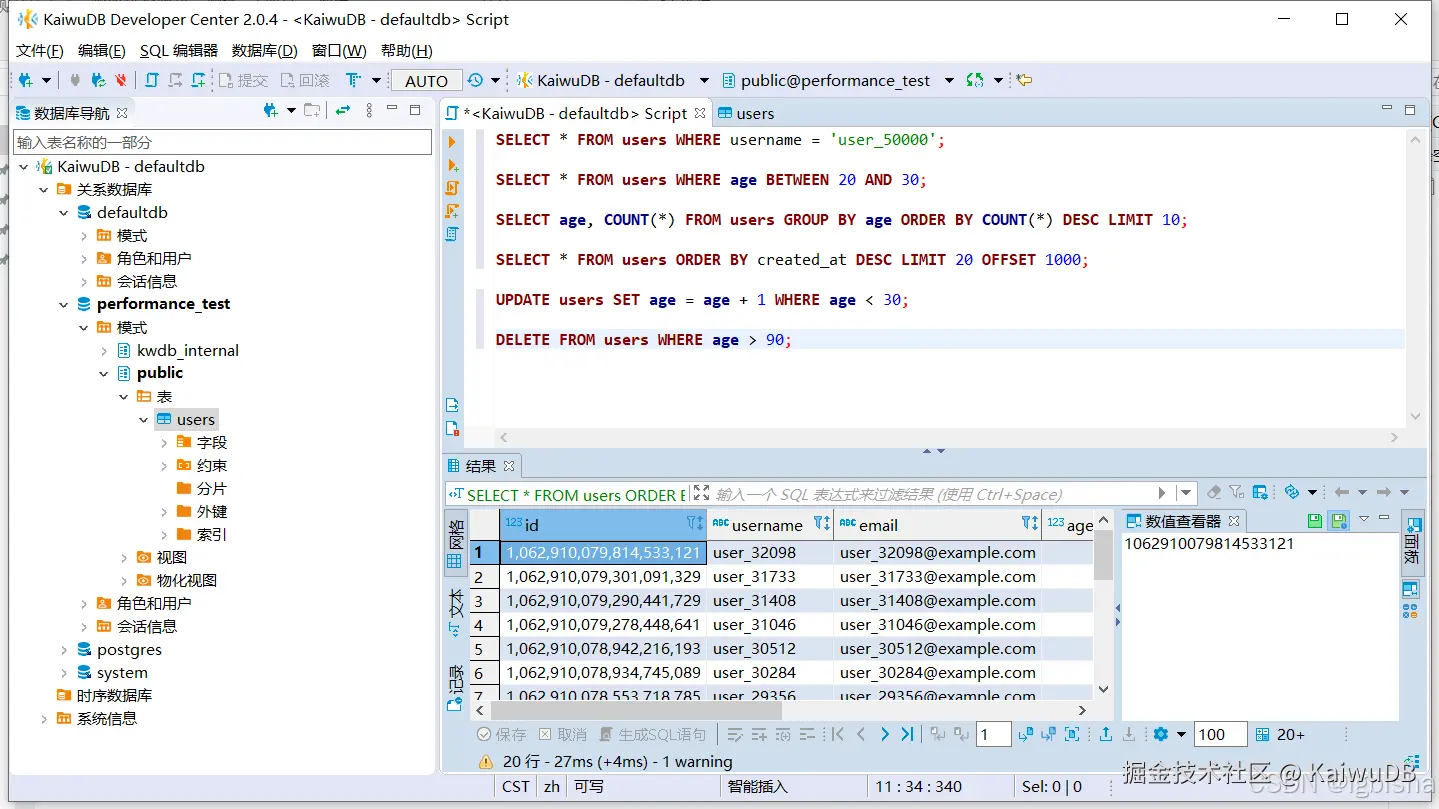The image size is (1439, 809).
Task: Open SQL editor script icon in toolbar
Action: tap(152, 80)
